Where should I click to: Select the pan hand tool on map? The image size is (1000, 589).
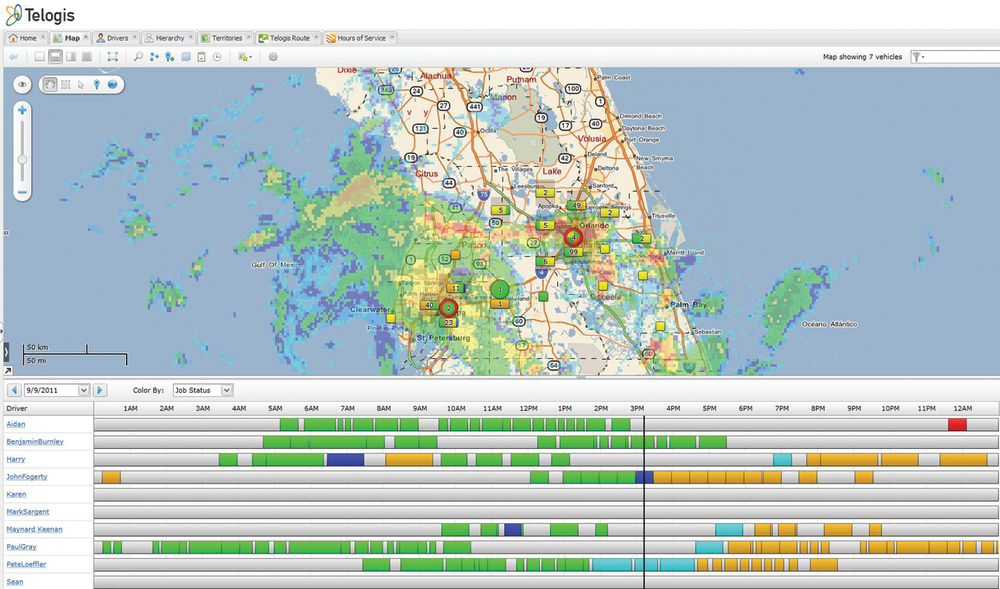tap(50, 85)
